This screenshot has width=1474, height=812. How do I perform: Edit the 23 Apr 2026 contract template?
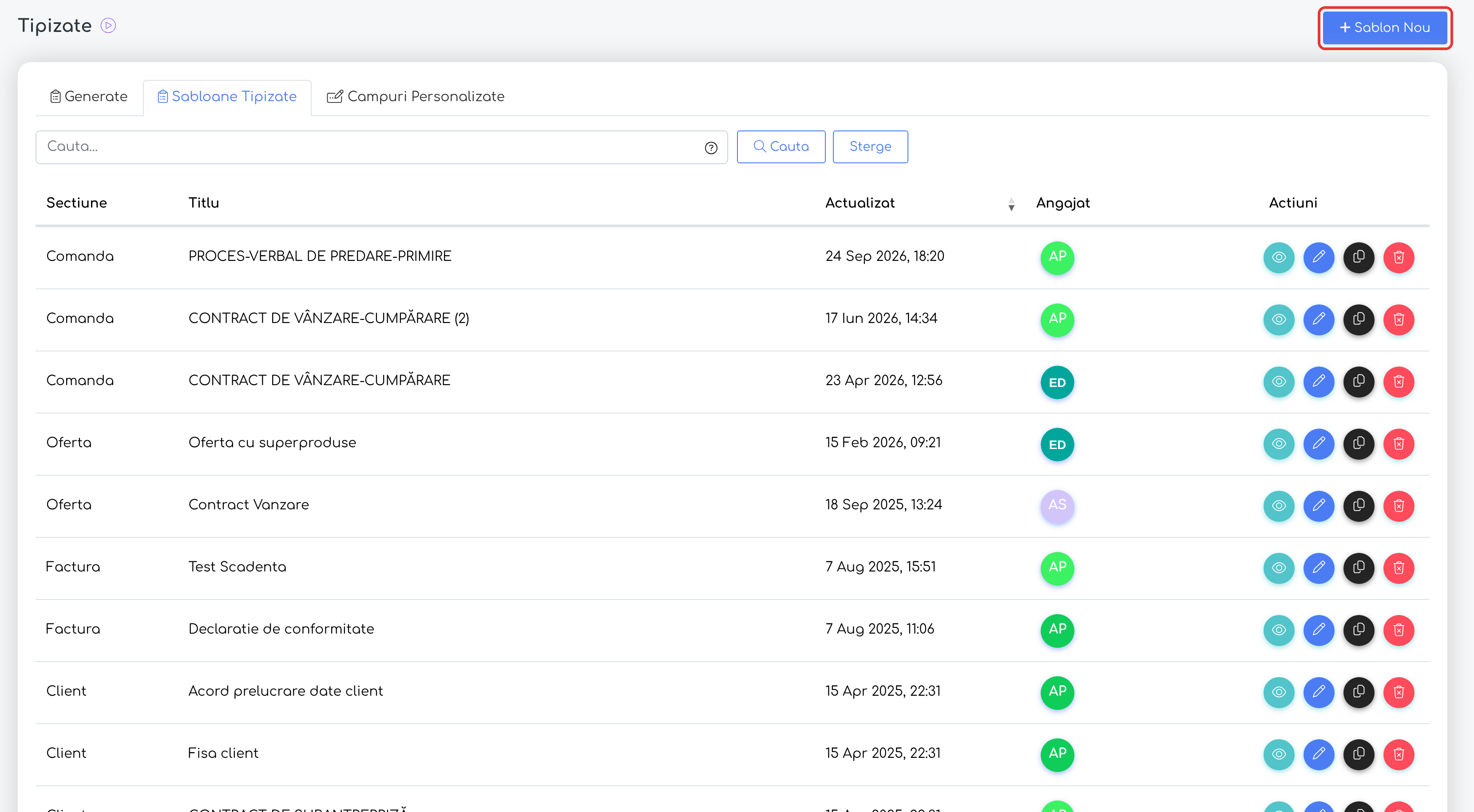(x=1318, y=382)
